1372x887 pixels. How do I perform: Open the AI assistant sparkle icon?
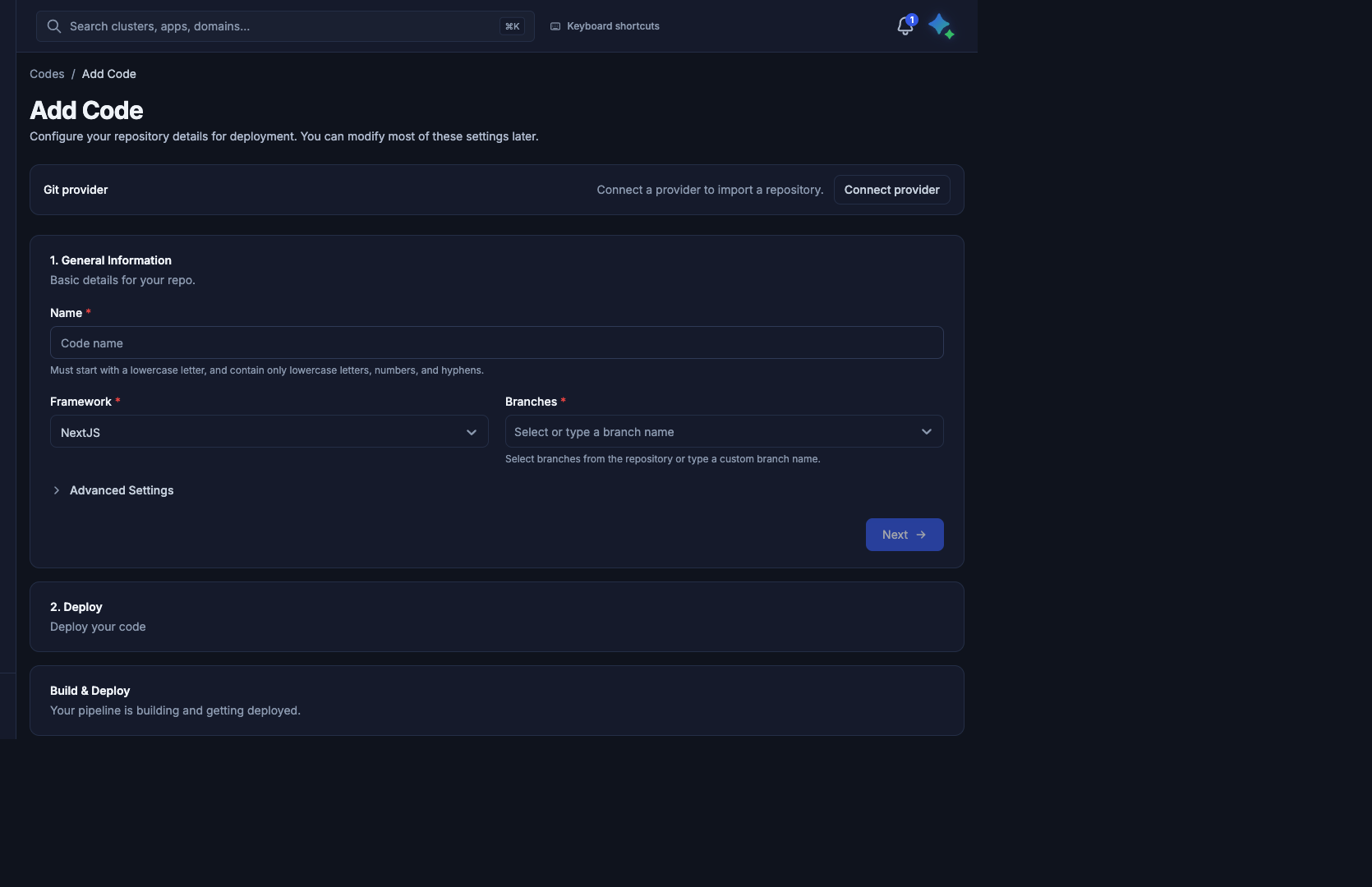point(941,26)
